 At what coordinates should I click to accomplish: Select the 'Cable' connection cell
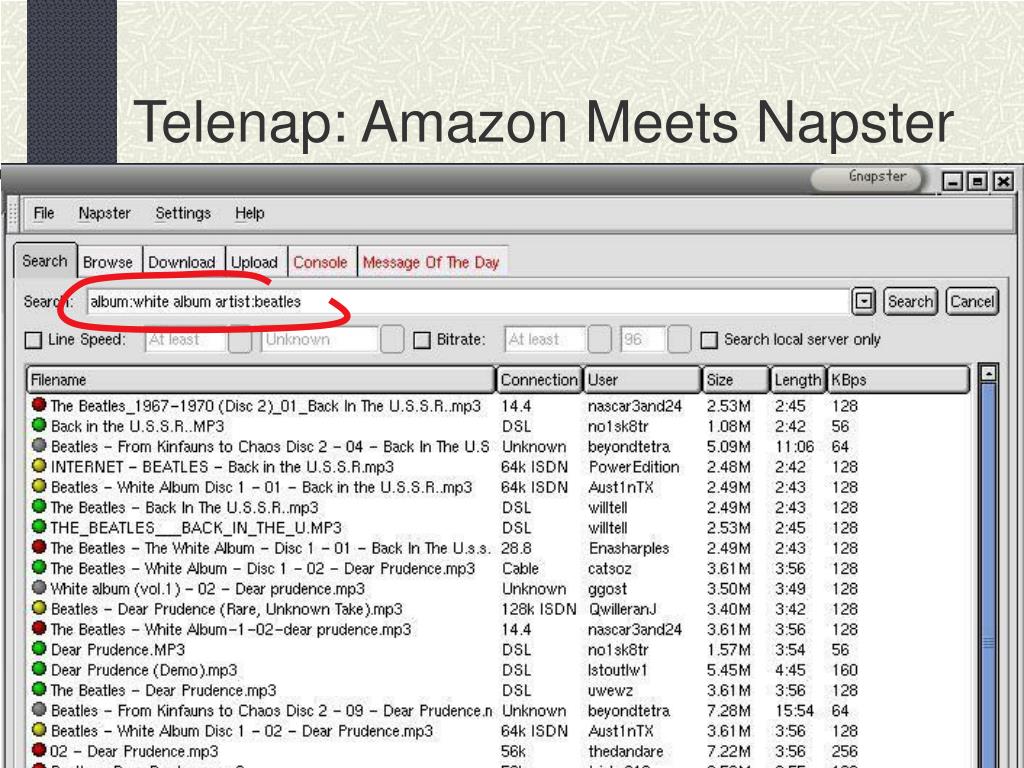520,569
